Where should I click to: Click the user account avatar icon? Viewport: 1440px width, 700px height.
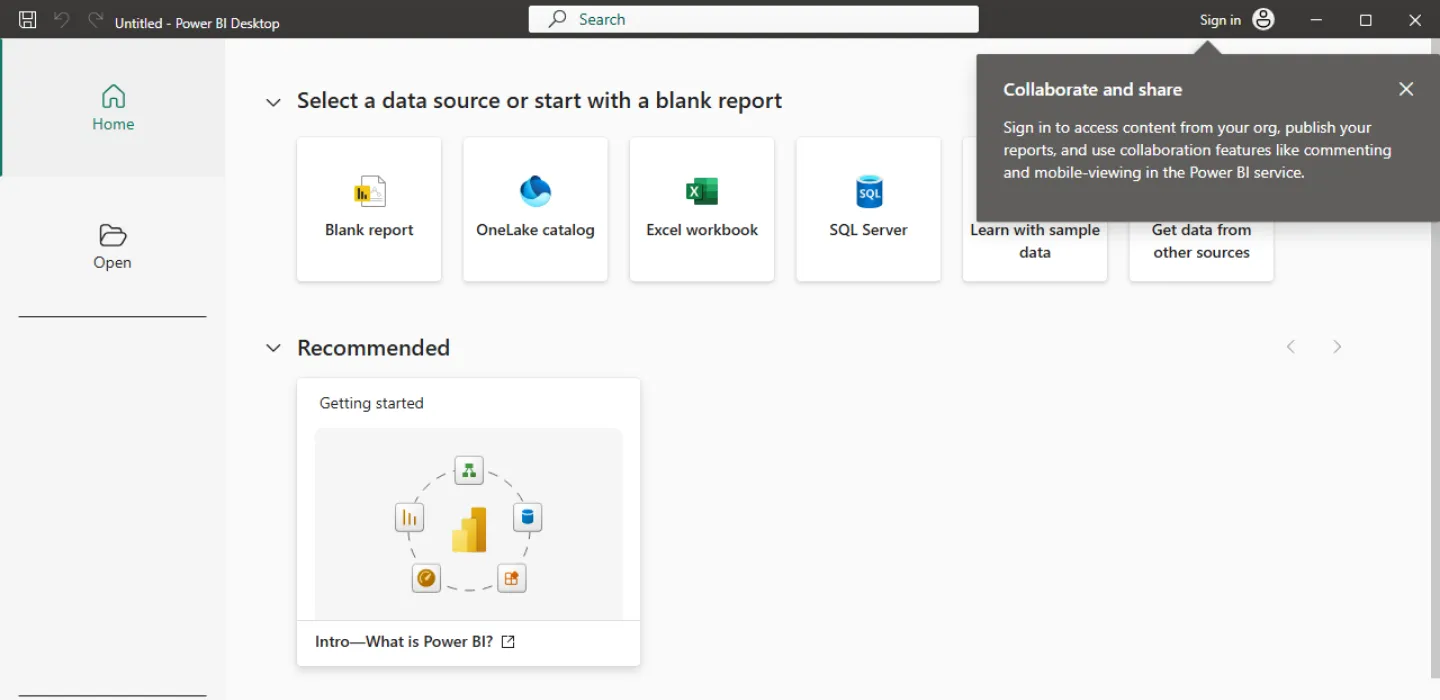tap(1264, 20)
